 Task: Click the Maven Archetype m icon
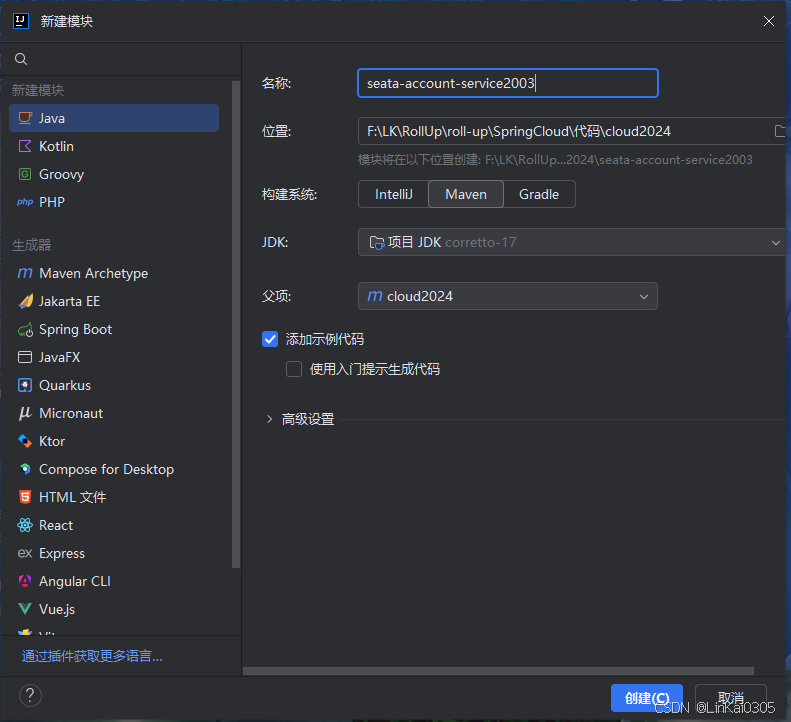pyautogui.click(x=25, y=273)
